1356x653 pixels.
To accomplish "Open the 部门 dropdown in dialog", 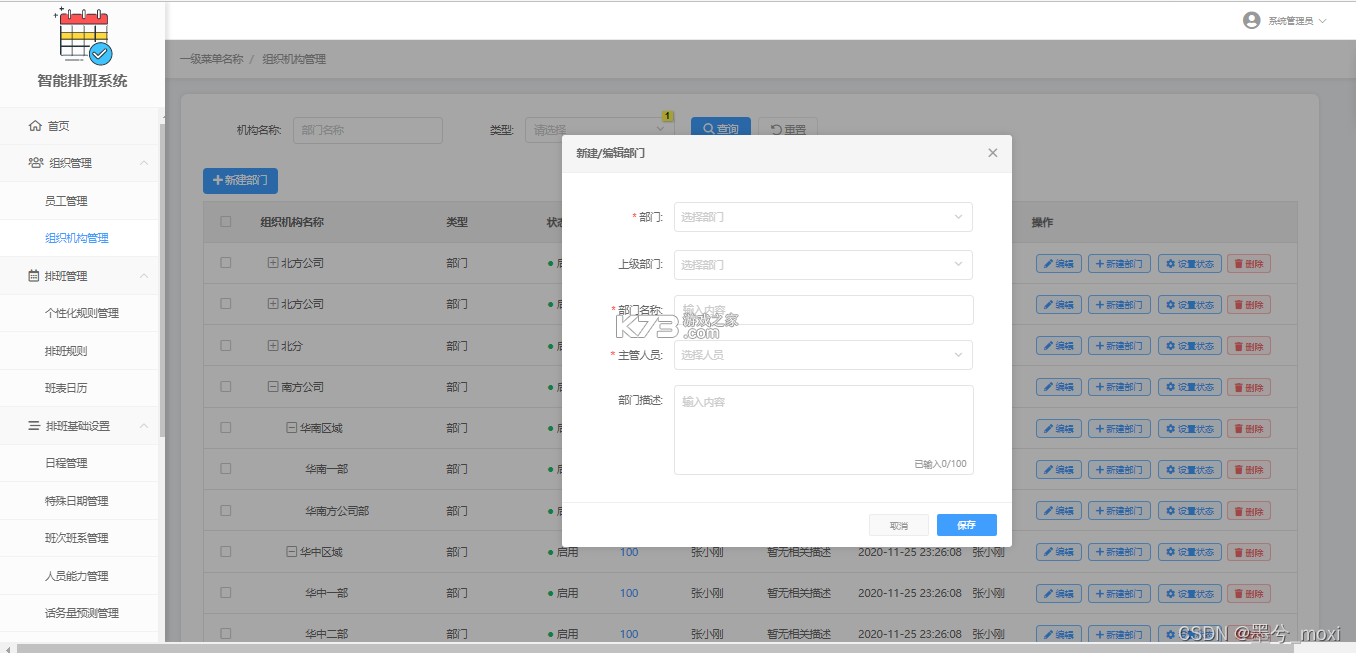I will point(823,217).
